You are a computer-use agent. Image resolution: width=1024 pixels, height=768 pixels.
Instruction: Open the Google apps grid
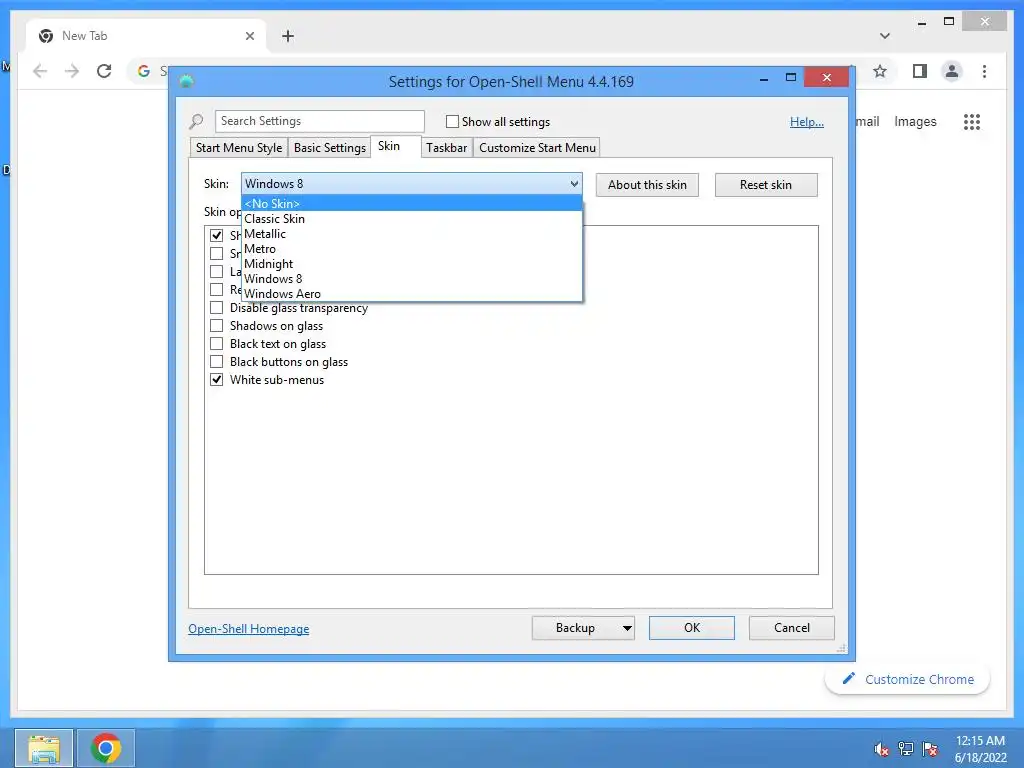point(972,121)
